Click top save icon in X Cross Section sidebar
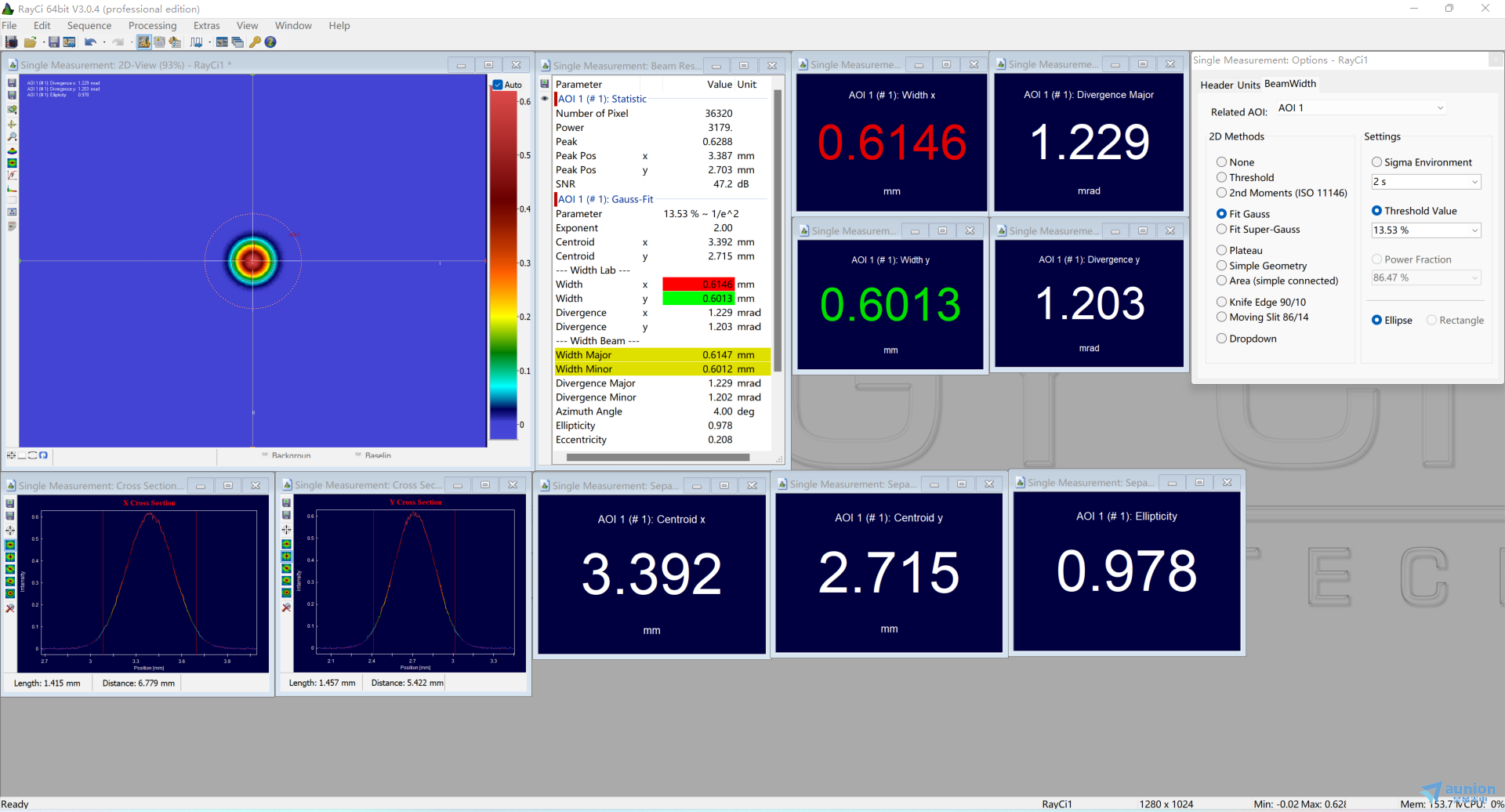Viewport: 1505px width, 812px height. click(10, 503)
